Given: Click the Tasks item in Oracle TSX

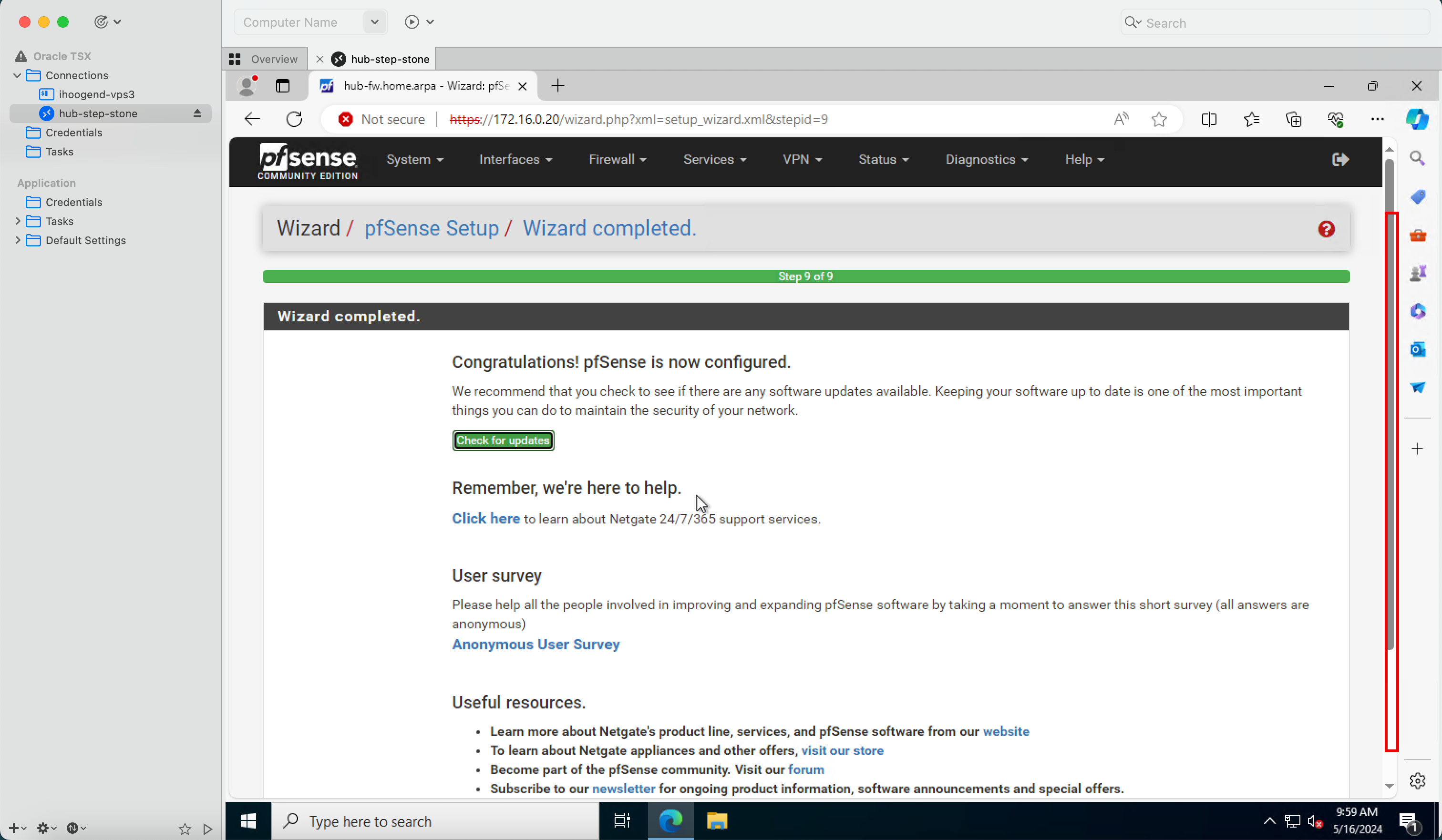Looking at the screenshot, I should 59,151.
